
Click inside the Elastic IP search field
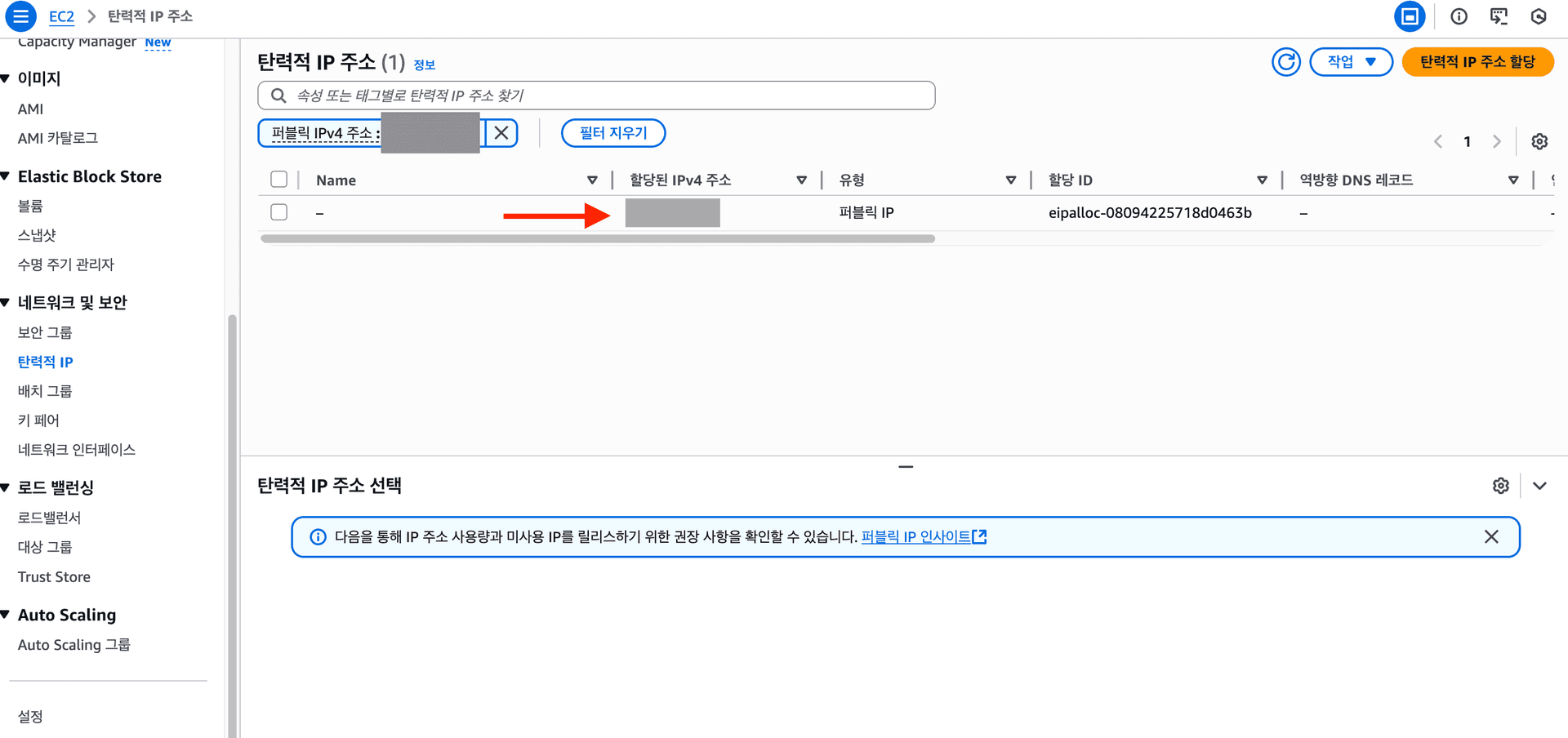596,95
